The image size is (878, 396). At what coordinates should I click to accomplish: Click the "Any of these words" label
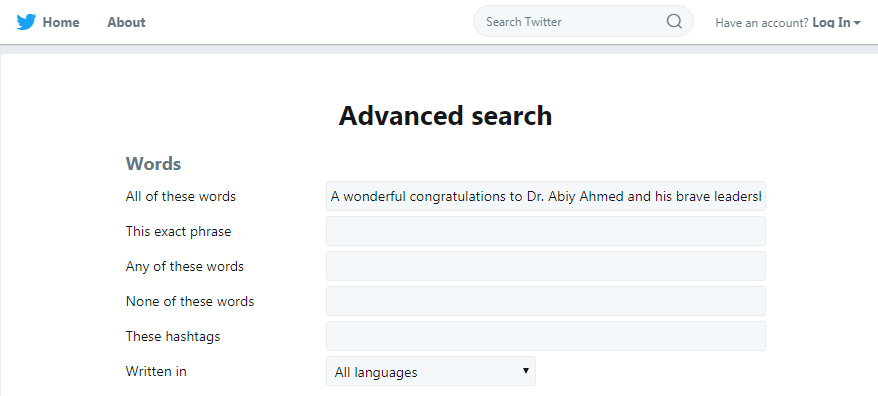[185, 266]
